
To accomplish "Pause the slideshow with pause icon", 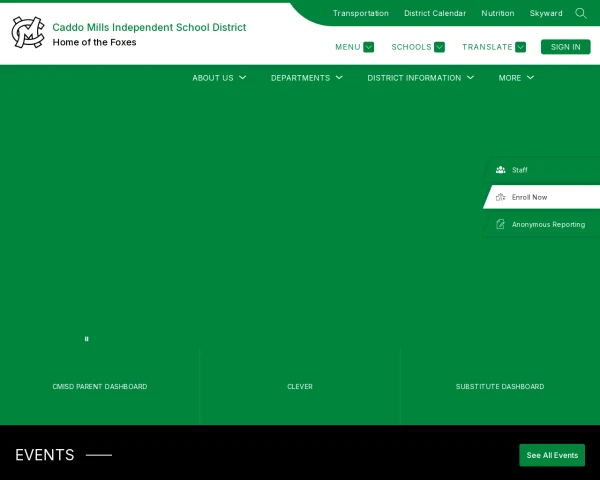I will [87, 339].
